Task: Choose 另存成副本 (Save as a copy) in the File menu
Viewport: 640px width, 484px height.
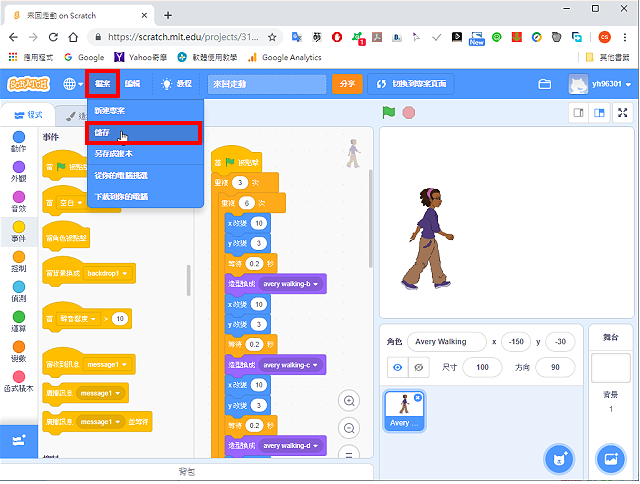Action: tap(145, 154)
